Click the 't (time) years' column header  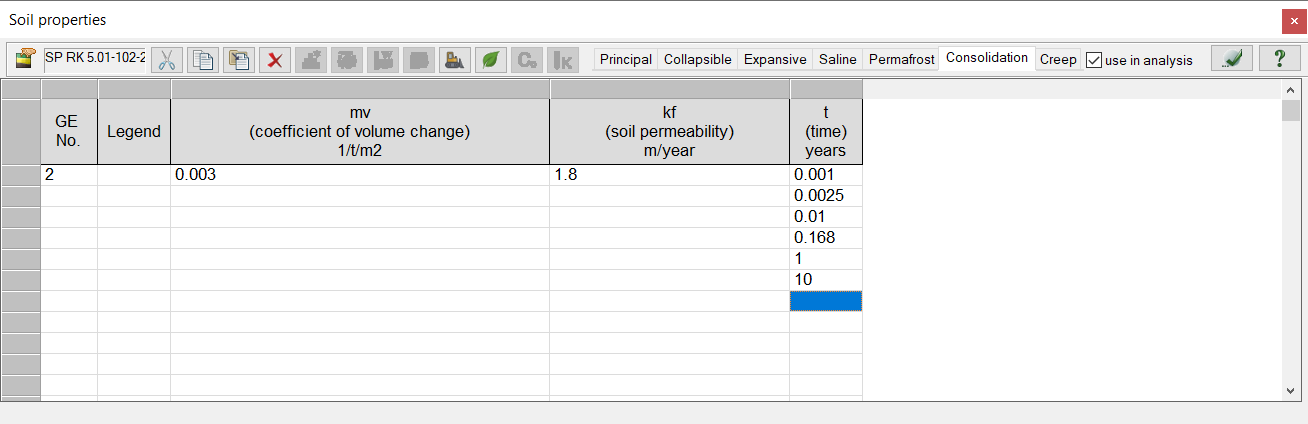826,131
